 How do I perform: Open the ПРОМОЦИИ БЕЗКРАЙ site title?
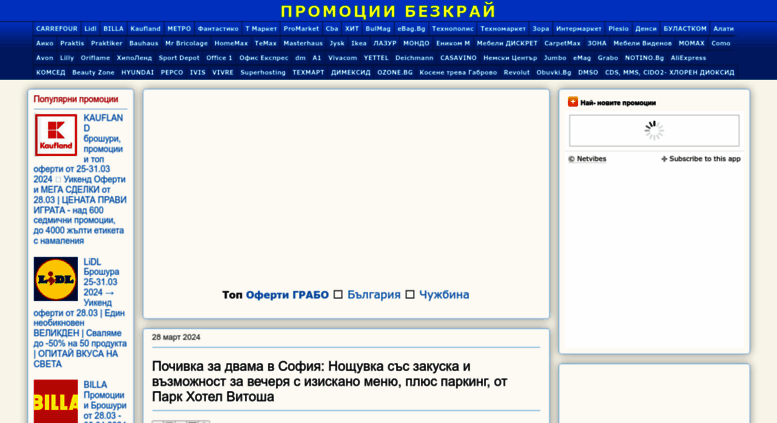pyautogui.click(x=388, y=11)
